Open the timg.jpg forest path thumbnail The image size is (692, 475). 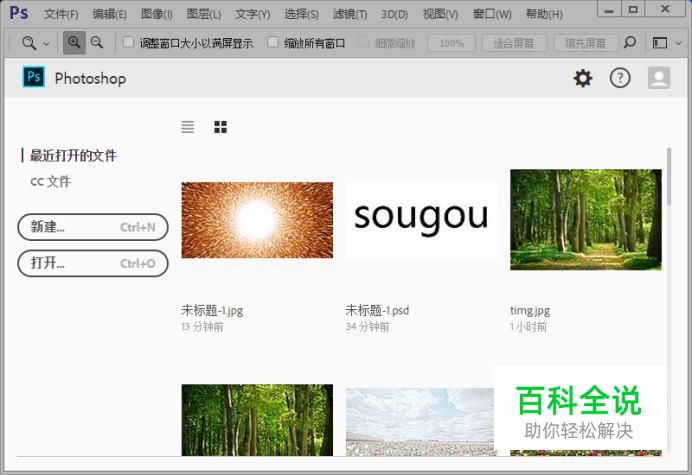tap(586, 219)
